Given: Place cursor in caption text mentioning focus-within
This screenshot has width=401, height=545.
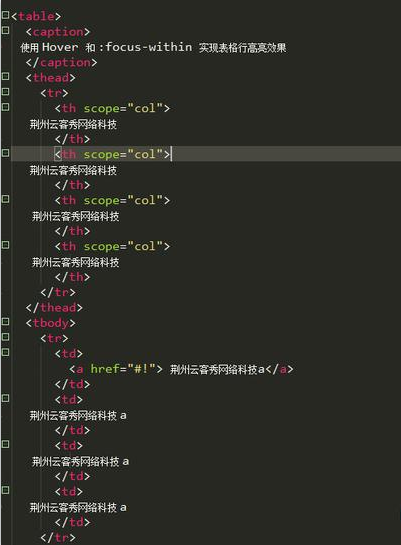Looking at the screenshot, I should 153,47.
